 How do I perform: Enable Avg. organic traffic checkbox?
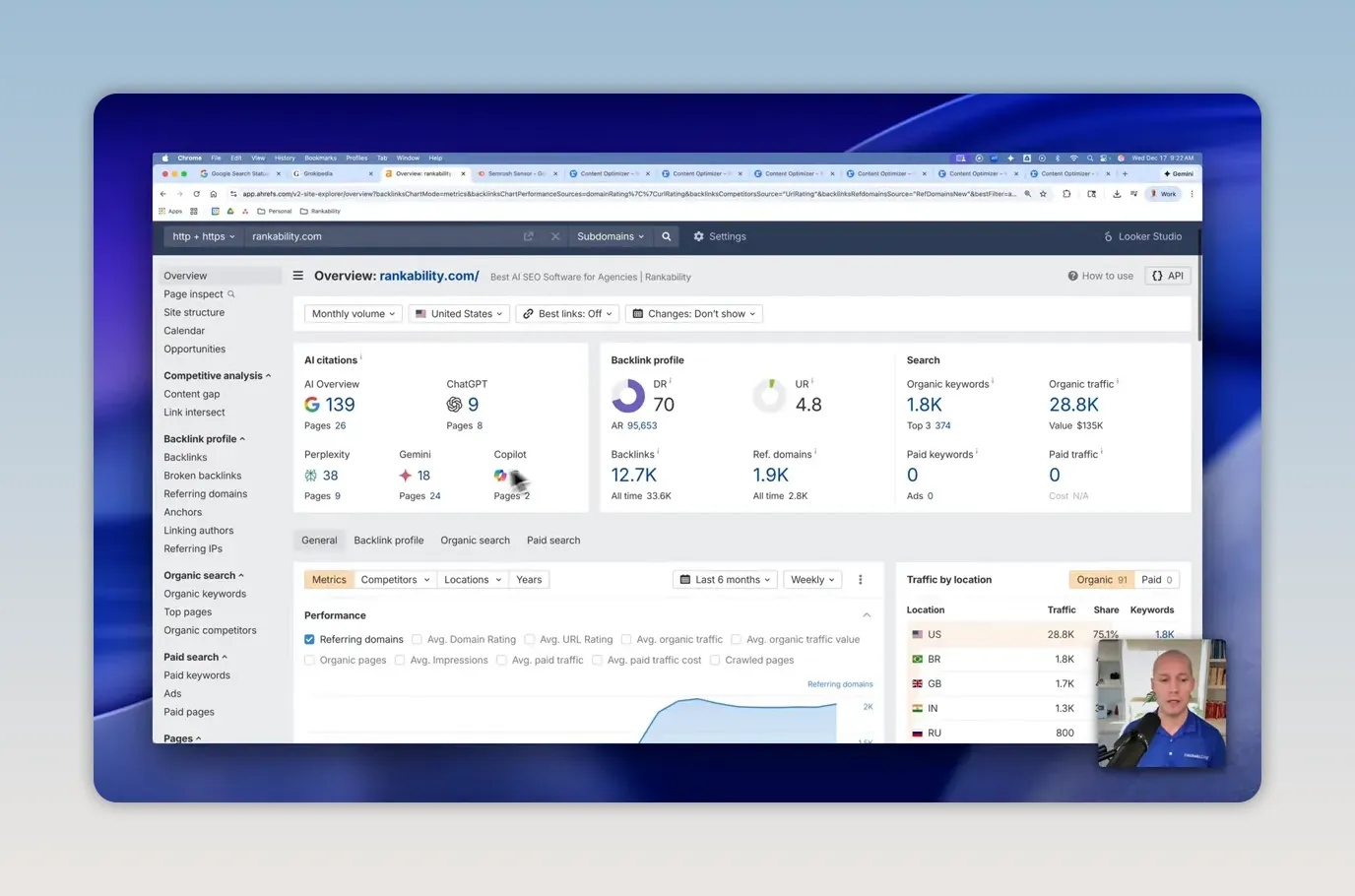click(x=626, y=640)
